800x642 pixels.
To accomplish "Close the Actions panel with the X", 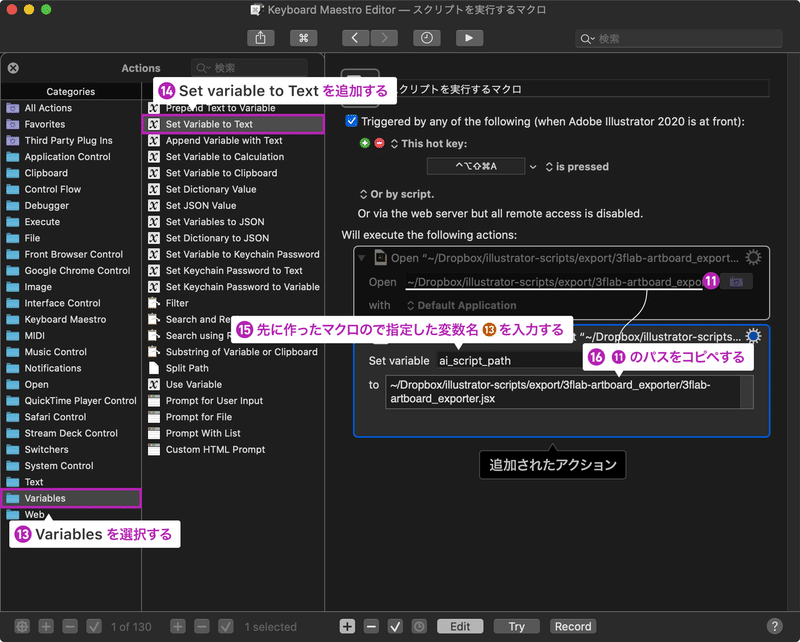I will [13, 68].
